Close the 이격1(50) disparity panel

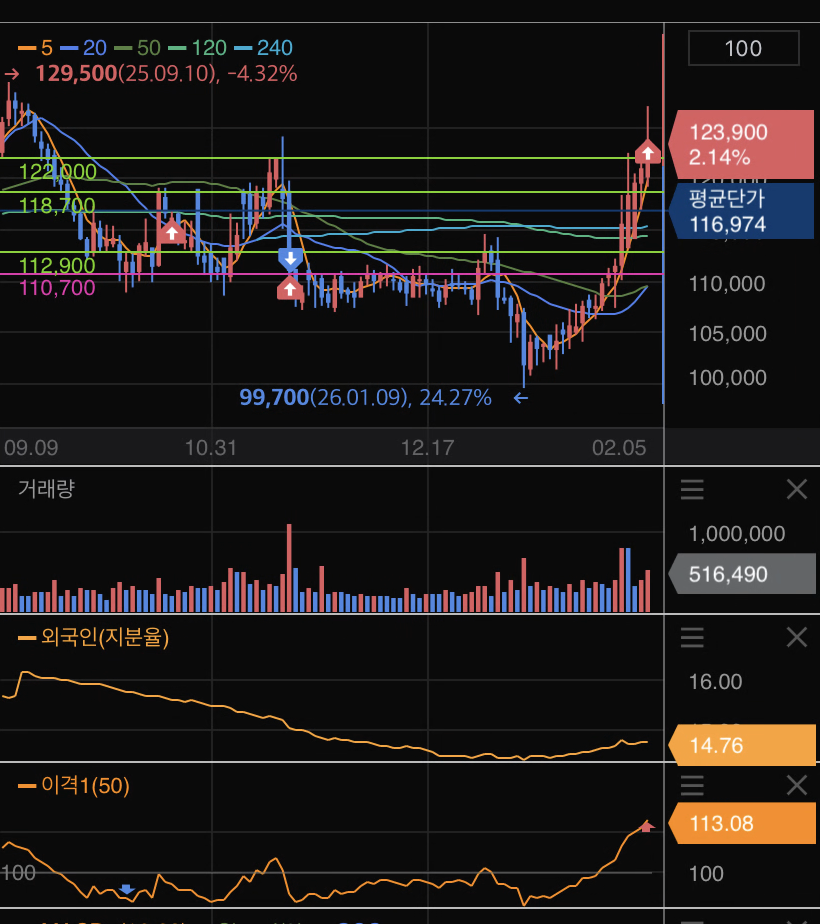pos(797,785)
